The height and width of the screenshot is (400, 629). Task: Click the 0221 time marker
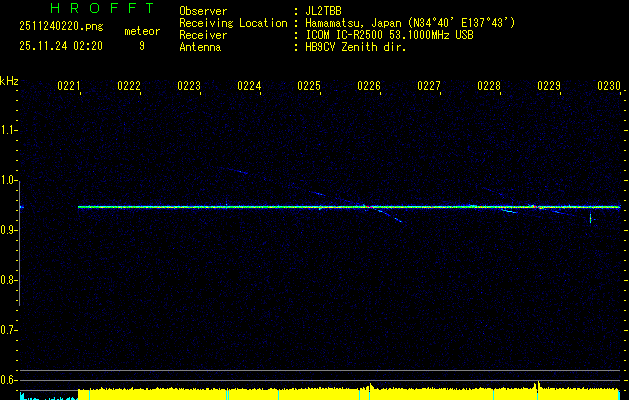tap(69, 87)
